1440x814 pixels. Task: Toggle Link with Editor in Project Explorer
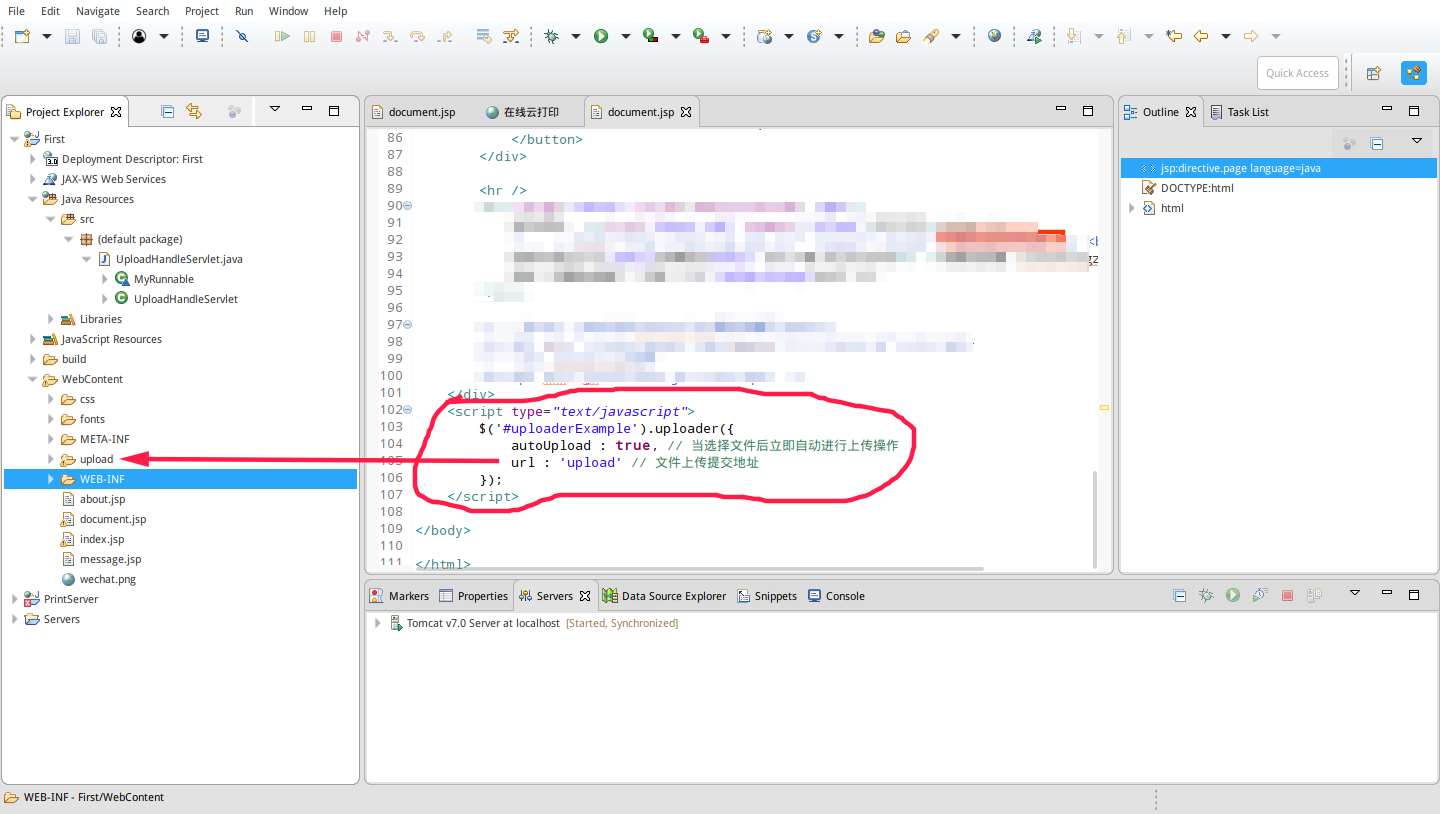pyautogui.click(x=194, y=112)
